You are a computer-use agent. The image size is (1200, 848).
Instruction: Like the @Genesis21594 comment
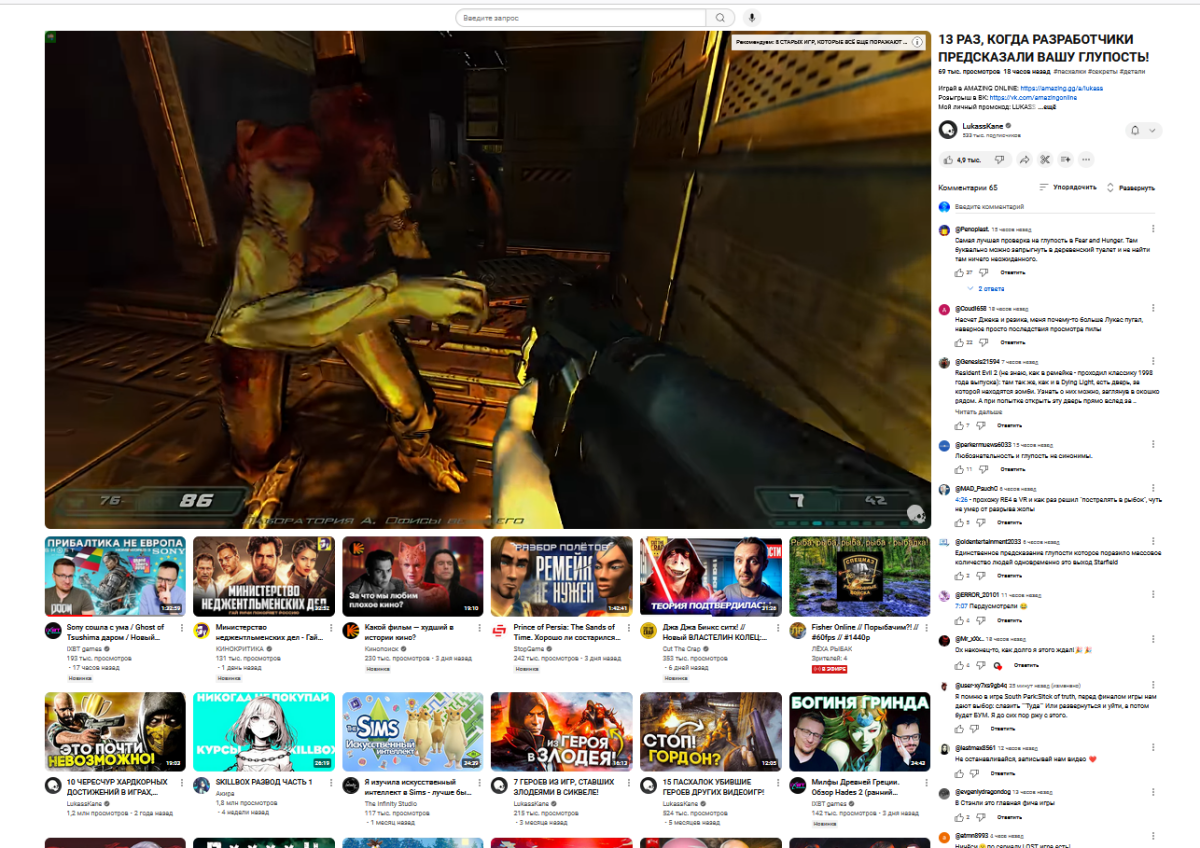[960, 426]
